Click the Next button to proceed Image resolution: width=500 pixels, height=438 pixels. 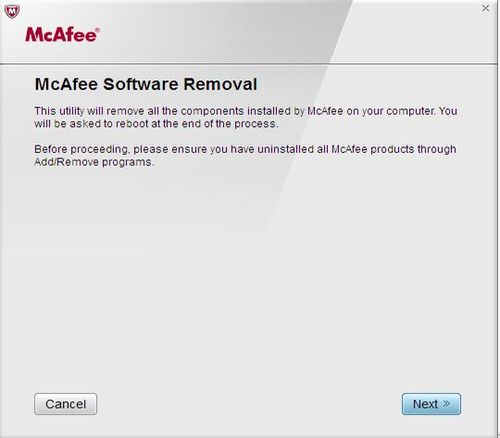(431, 404)
